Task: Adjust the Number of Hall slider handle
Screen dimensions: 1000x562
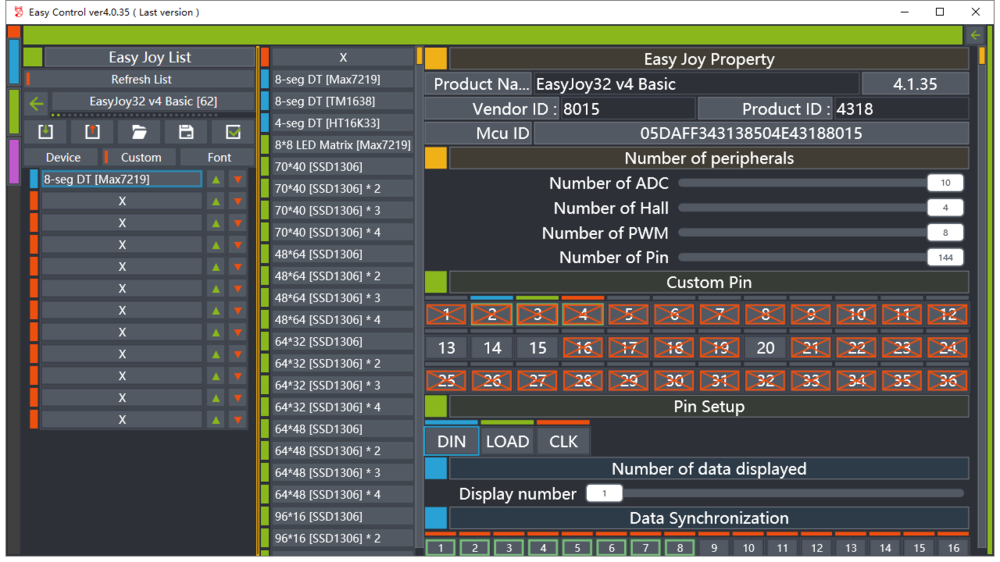Action: pos(945,208)
